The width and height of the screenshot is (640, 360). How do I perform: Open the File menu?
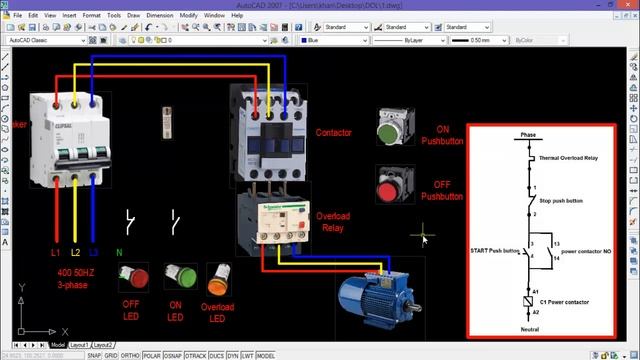(x=18, y=15)
